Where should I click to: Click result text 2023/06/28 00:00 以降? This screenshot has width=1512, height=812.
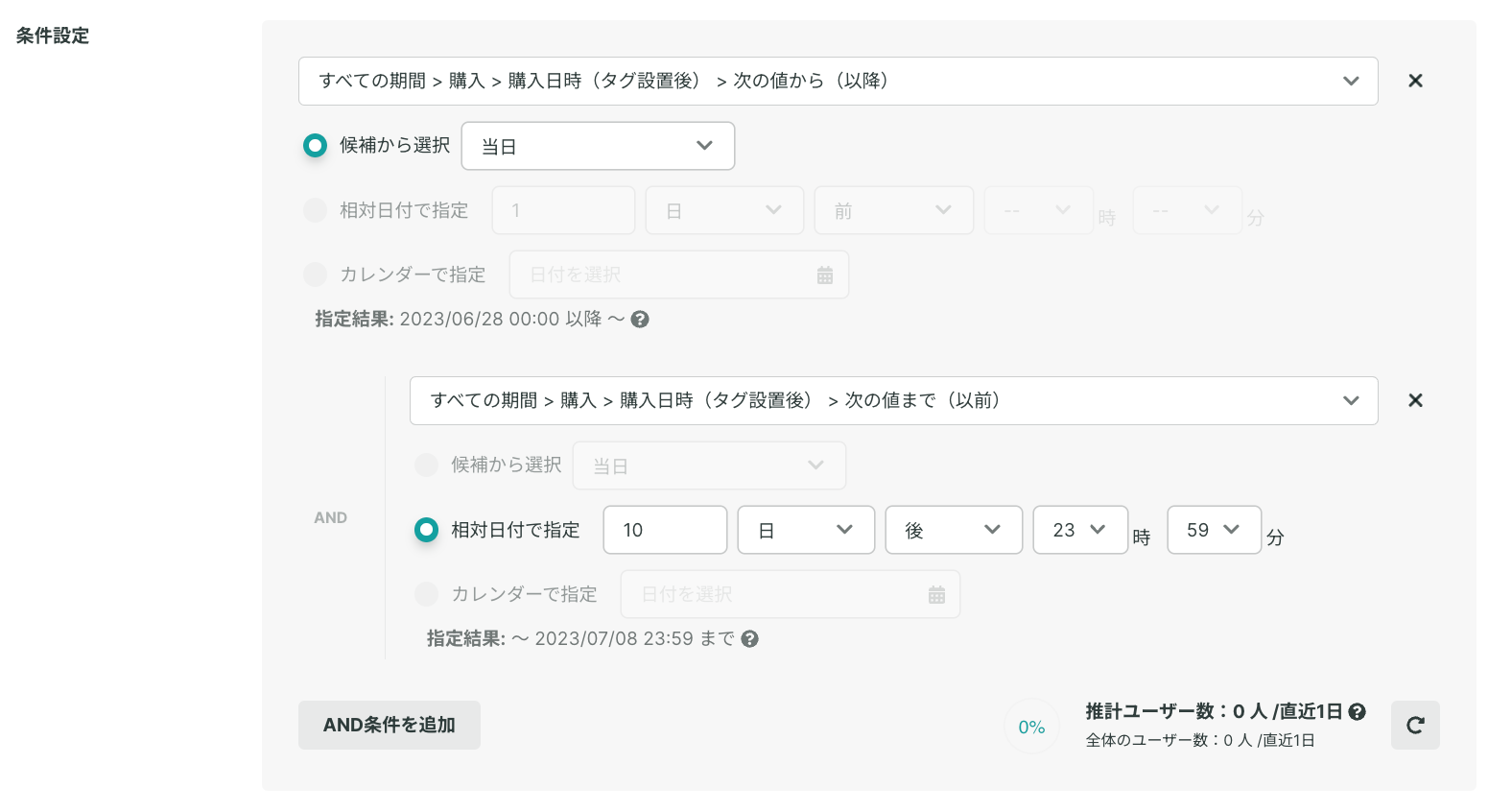501,319
